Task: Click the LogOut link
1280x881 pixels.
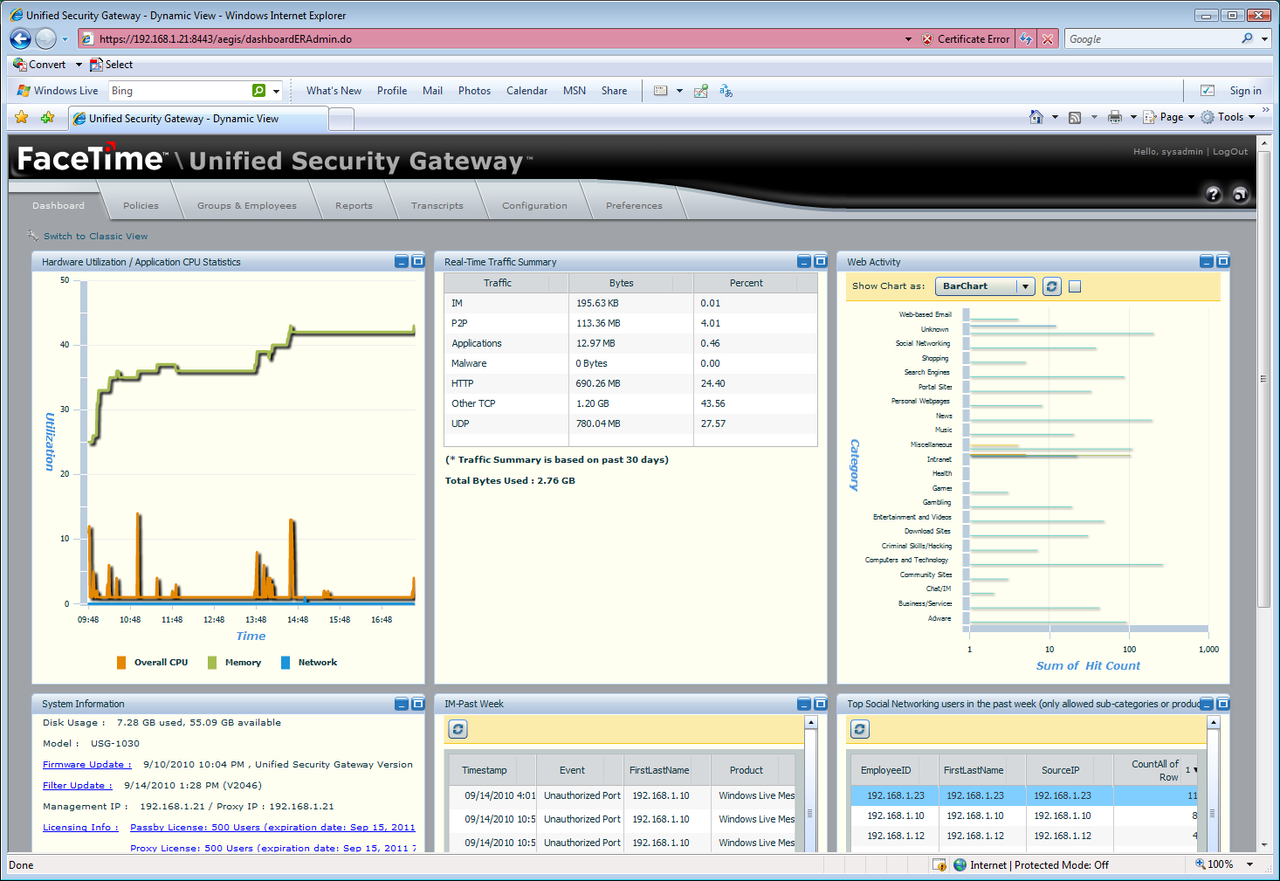Action: point(1230,151)
